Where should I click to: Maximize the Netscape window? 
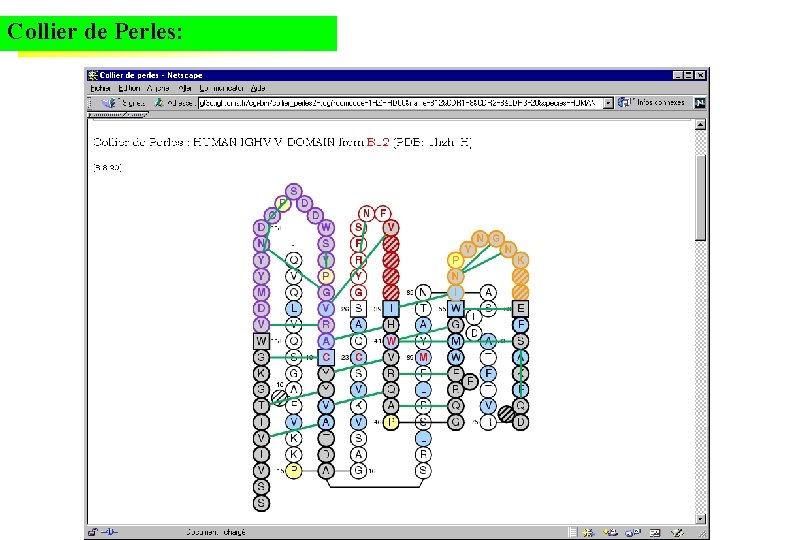[x=688, y=75]
